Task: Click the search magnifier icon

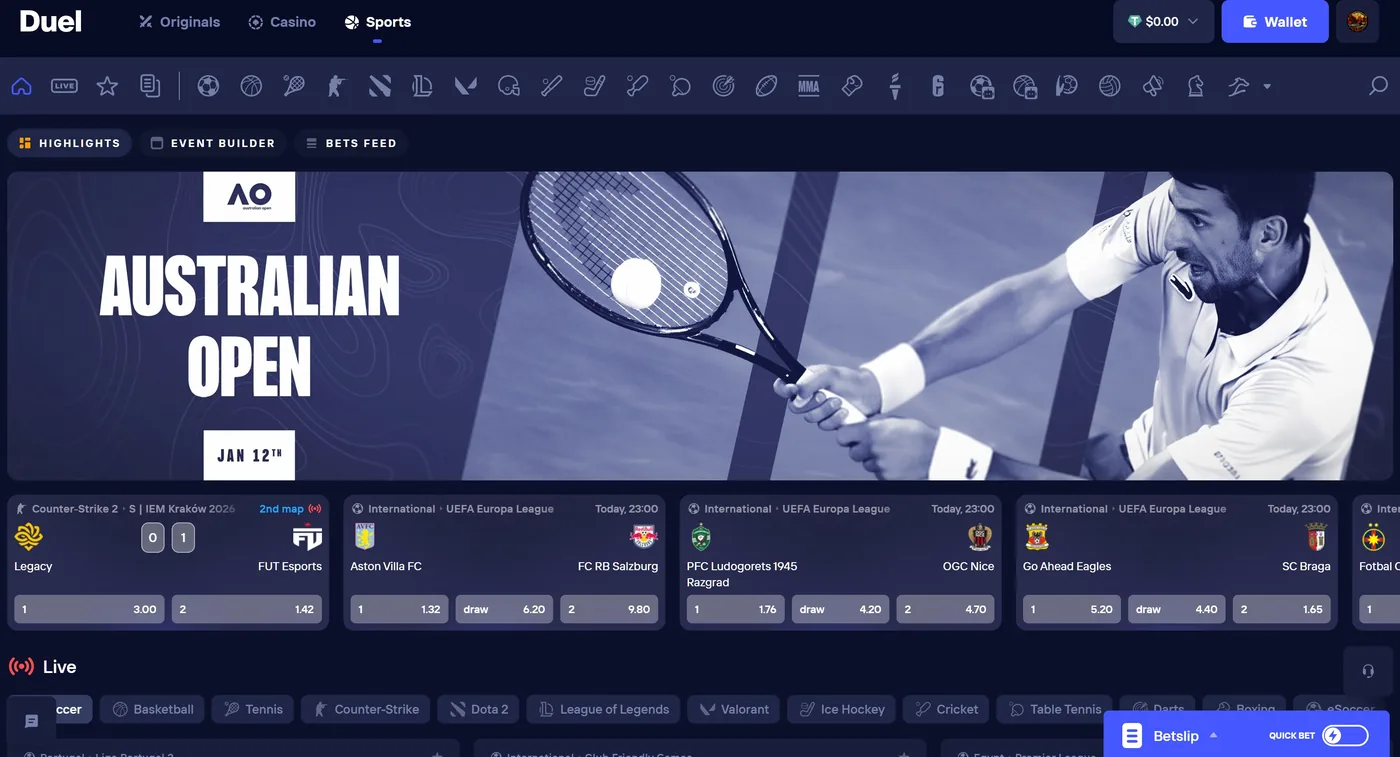Action: [x=1377, y=86]
